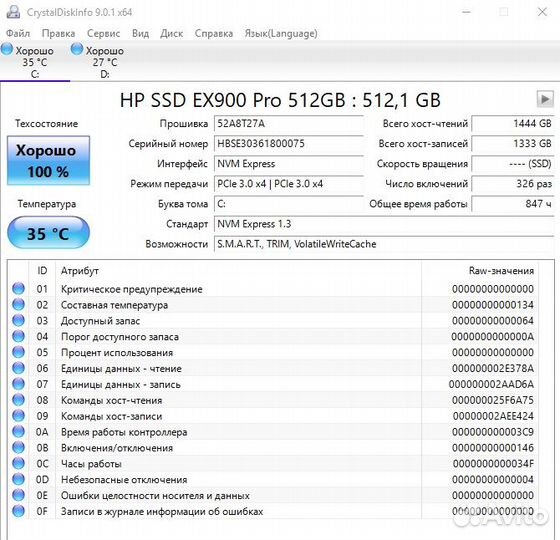Select row Время работы контроллера
This screenshot has height=540, width=560.
click(x=273, y=432)
